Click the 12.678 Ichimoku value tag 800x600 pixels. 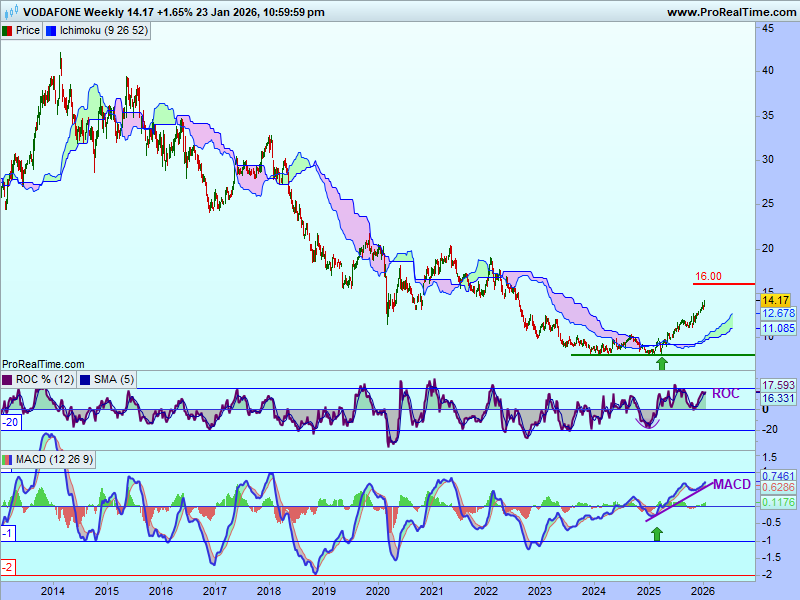coord(777,313)
